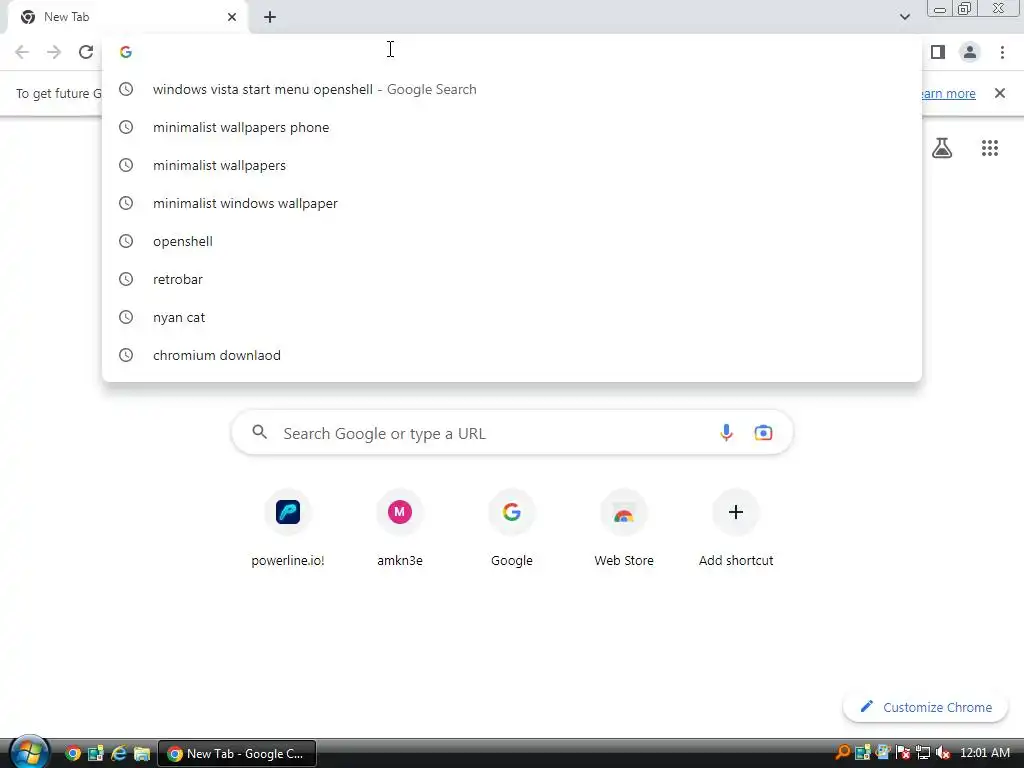Image resolution: width=1024 pixels, height=768 pixels.
Task: Close the New Tab tab
Action: (x=232, y=17)
